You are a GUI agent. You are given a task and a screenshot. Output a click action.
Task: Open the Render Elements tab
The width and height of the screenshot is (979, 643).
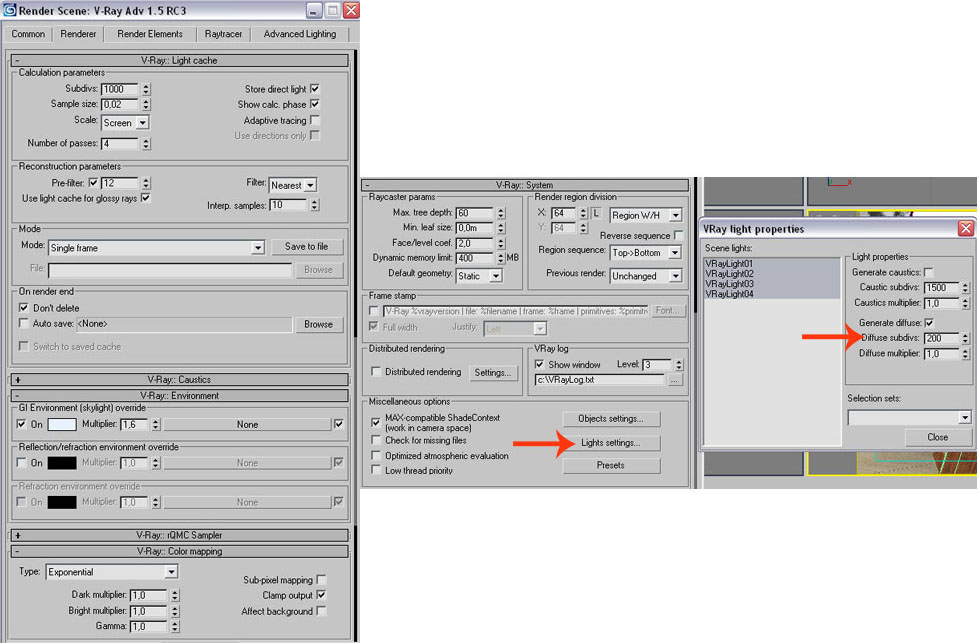click(x=150, y=34)
